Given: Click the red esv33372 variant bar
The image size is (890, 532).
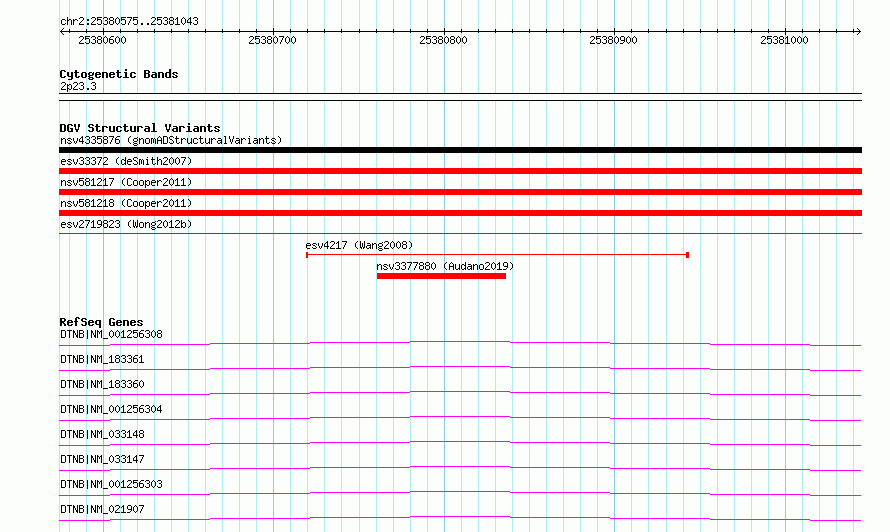Looking at the screenshot, I should pos(460,171).
